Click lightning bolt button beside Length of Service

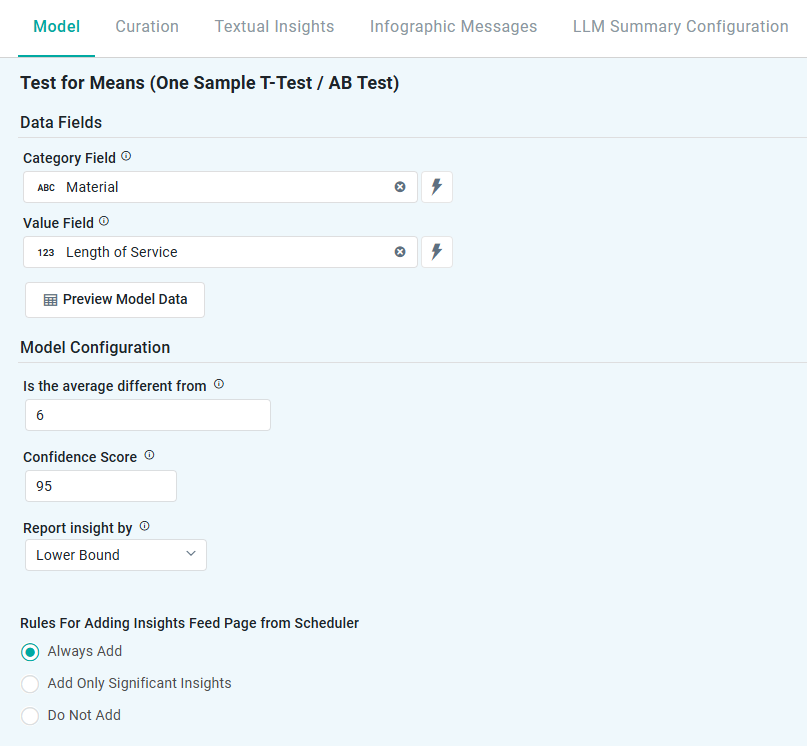click(437, 252)
